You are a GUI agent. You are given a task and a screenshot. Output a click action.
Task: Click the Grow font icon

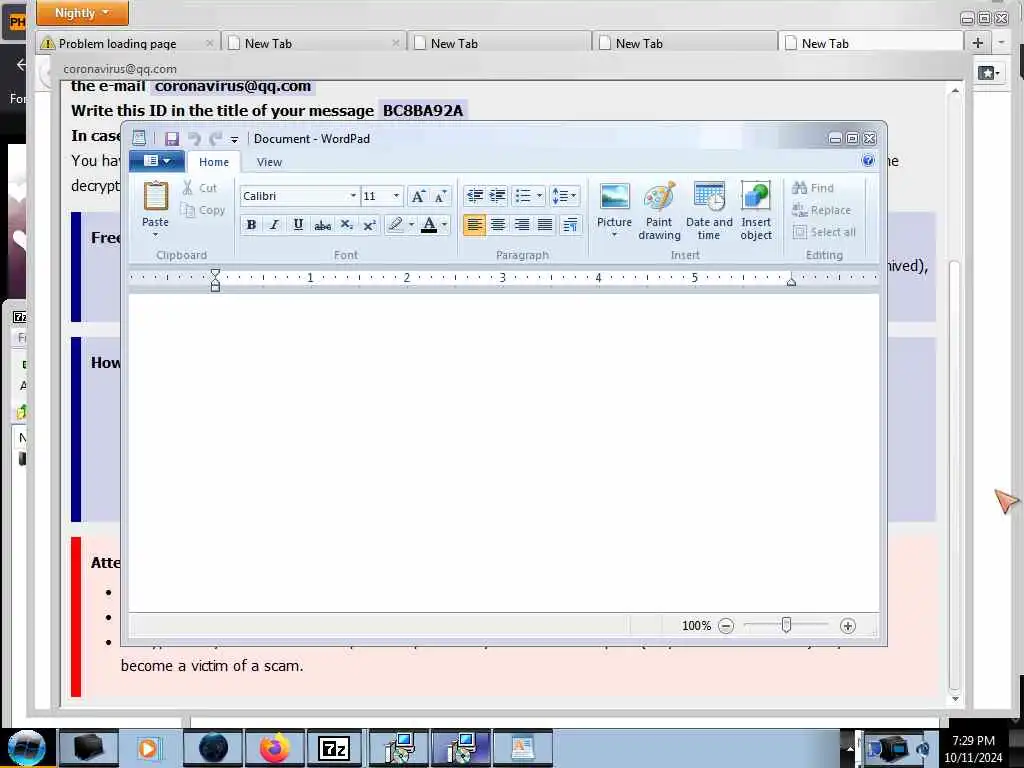[418, 196]
